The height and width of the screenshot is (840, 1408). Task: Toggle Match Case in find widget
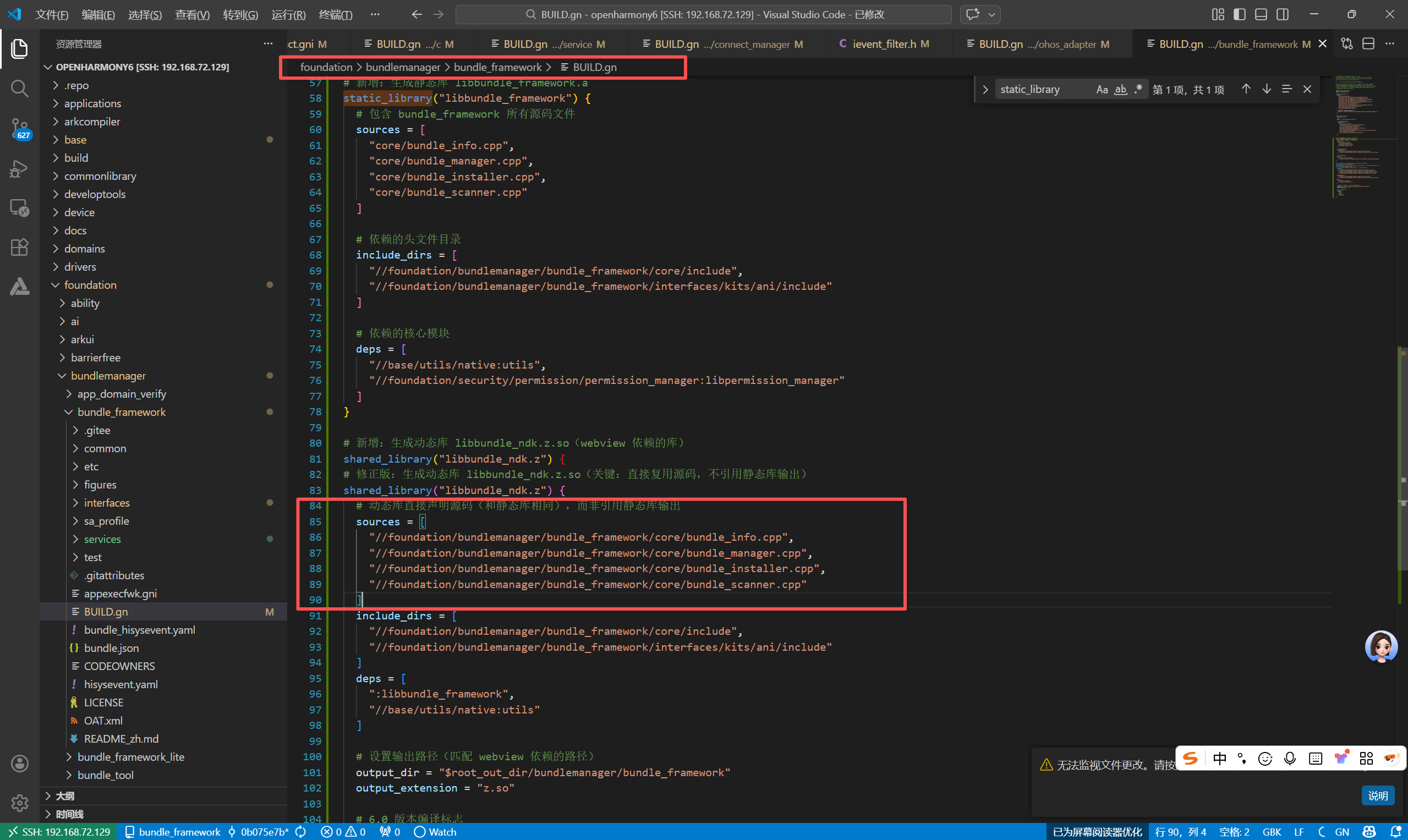(1102, 90)
